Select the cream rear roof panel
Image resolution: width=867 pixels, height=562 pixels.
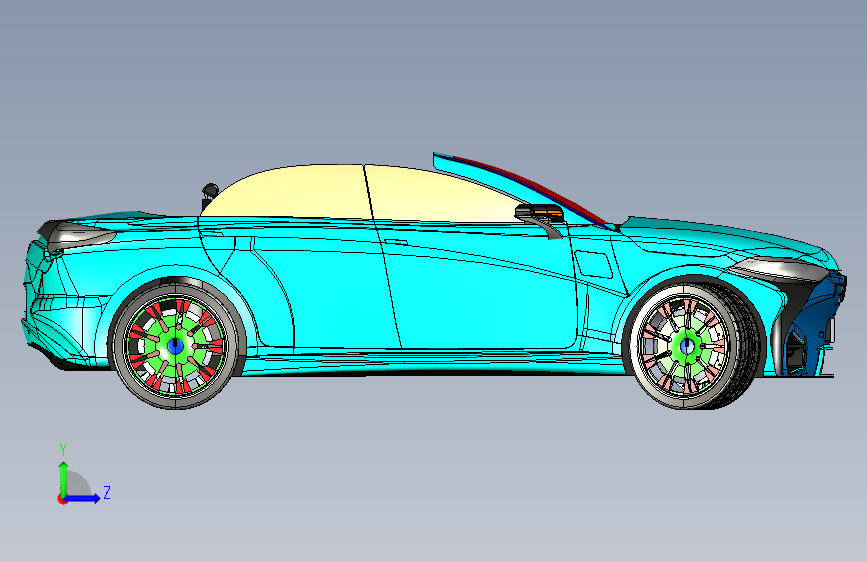point(288,192)
